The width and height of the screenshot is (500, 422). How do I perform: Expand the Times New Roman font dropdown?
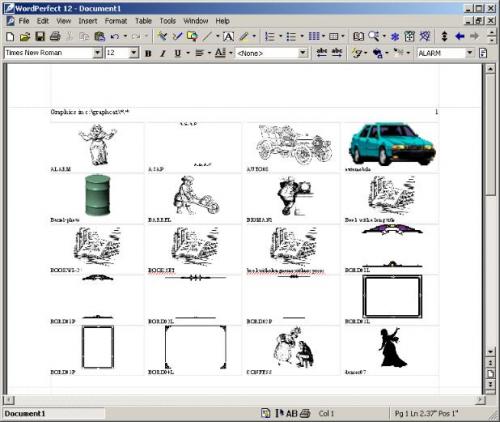97,53
